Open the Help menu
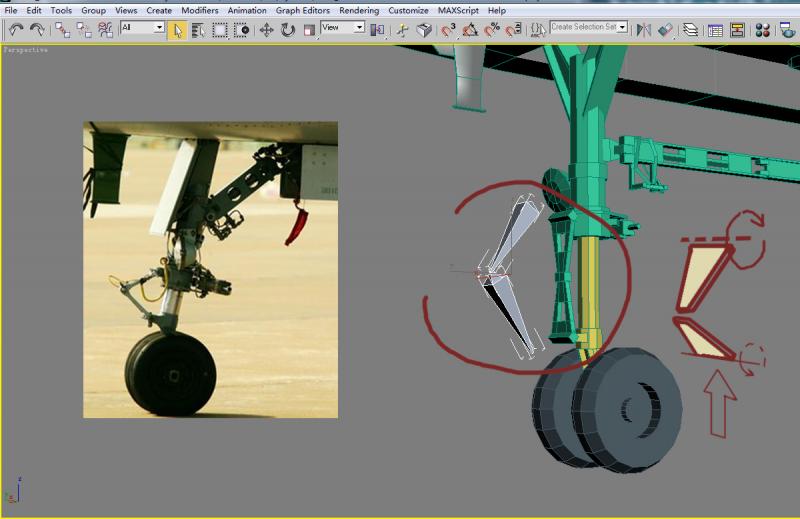800x519 pixels. click(x=496, y=10)
